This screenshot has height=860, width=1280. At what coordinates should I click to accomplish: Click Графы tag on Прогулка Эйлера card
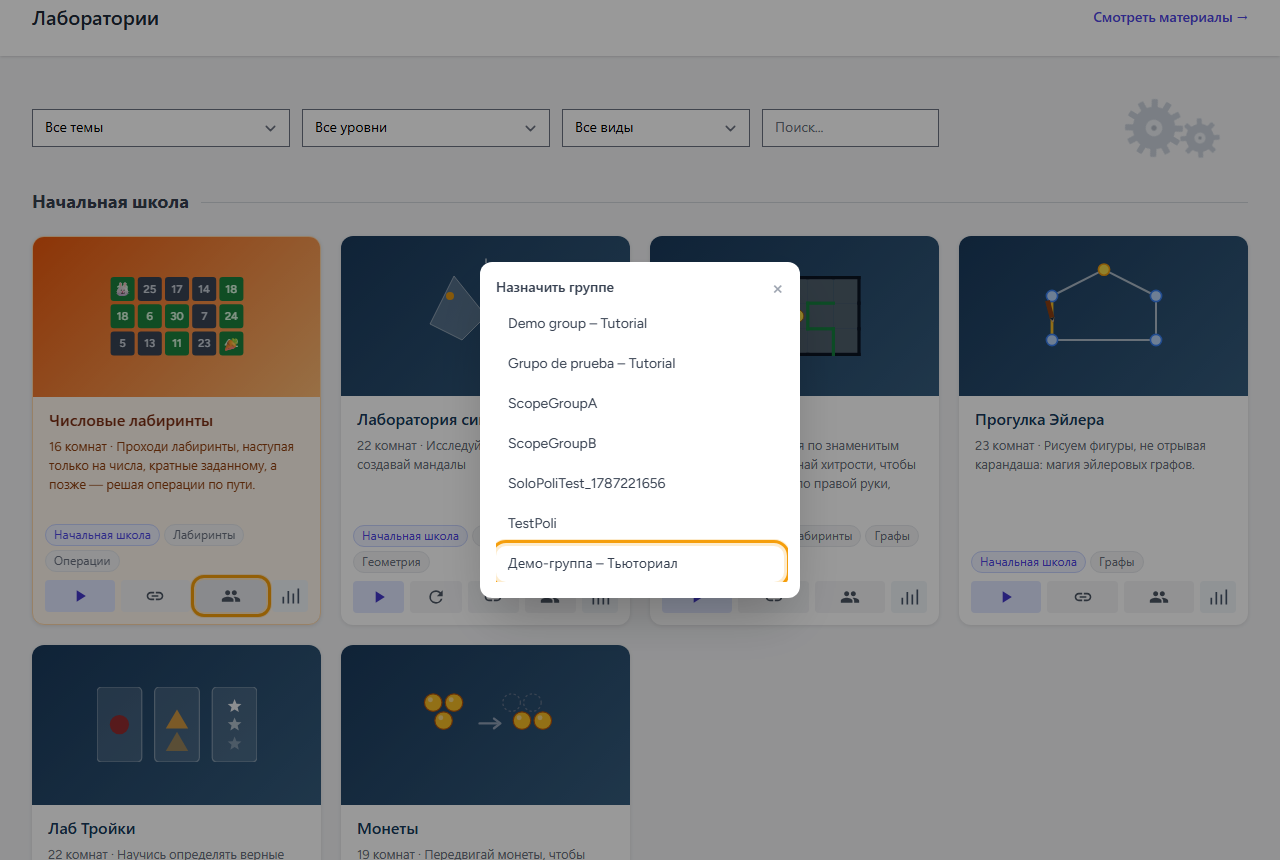1116,562
